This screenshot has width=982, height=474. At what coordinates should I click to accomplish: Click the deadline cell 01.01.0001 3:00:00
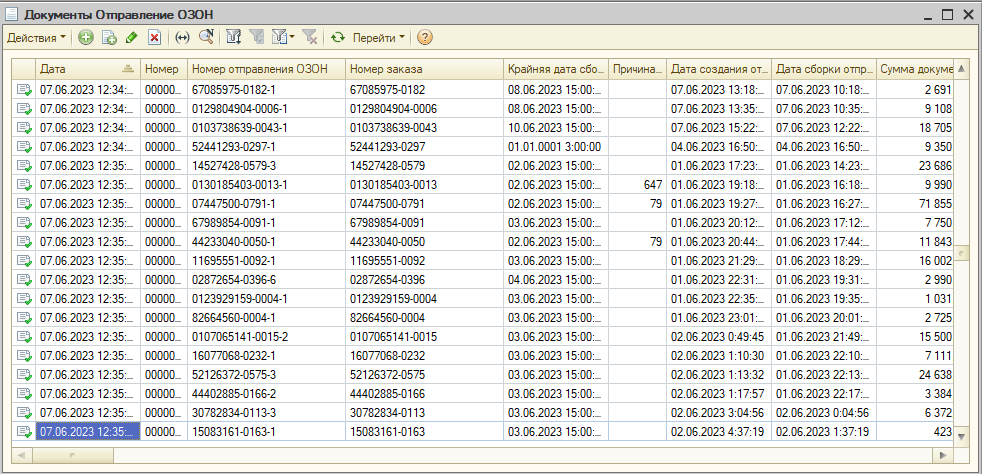(556, 147)
